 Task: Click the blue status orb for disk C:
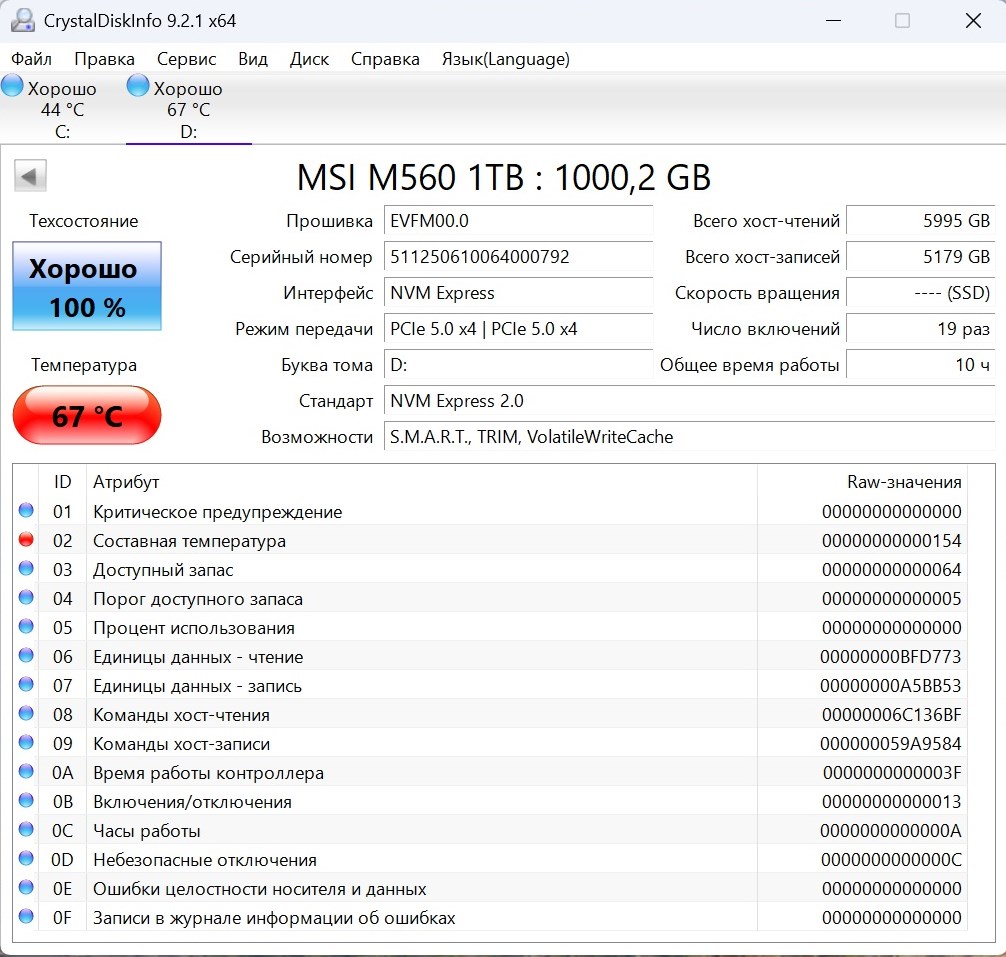[13, 87]
